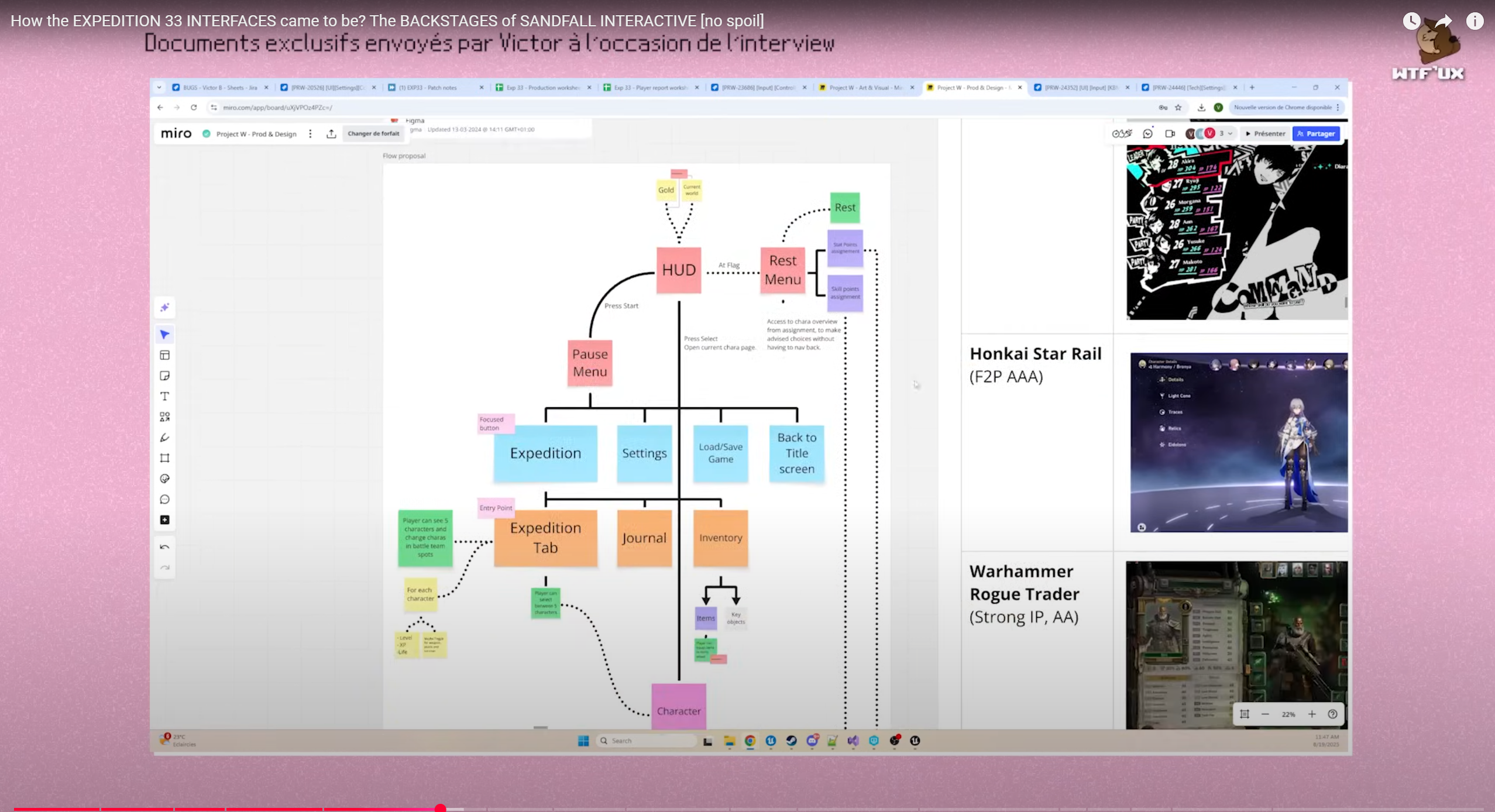Click zoom level 22% value

1288,714
